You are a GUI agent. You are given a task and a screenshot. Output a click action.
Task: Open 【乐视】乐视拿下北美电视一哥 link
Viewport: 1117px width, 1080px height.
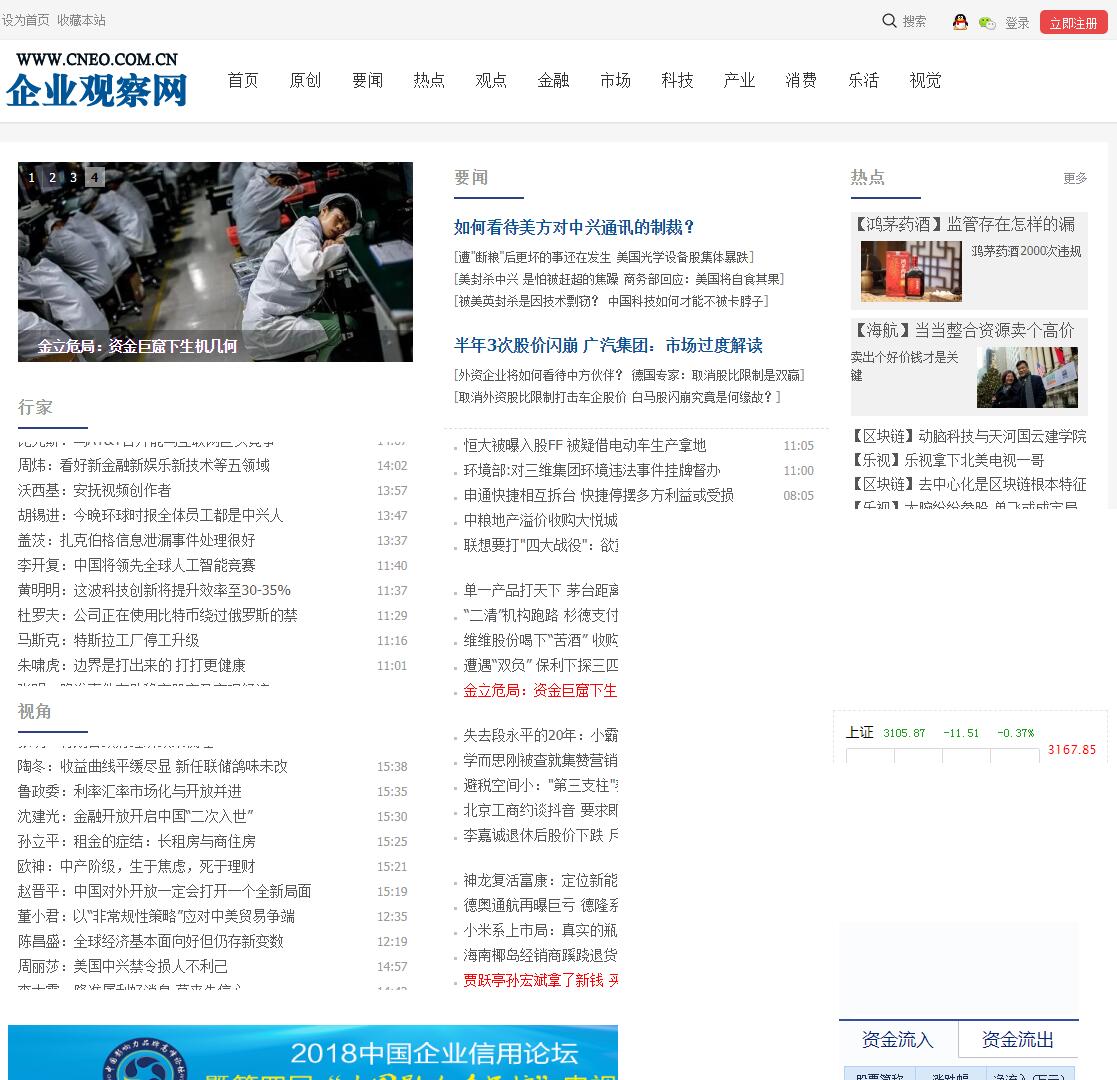pyautogui.click(x=948, y=460)
